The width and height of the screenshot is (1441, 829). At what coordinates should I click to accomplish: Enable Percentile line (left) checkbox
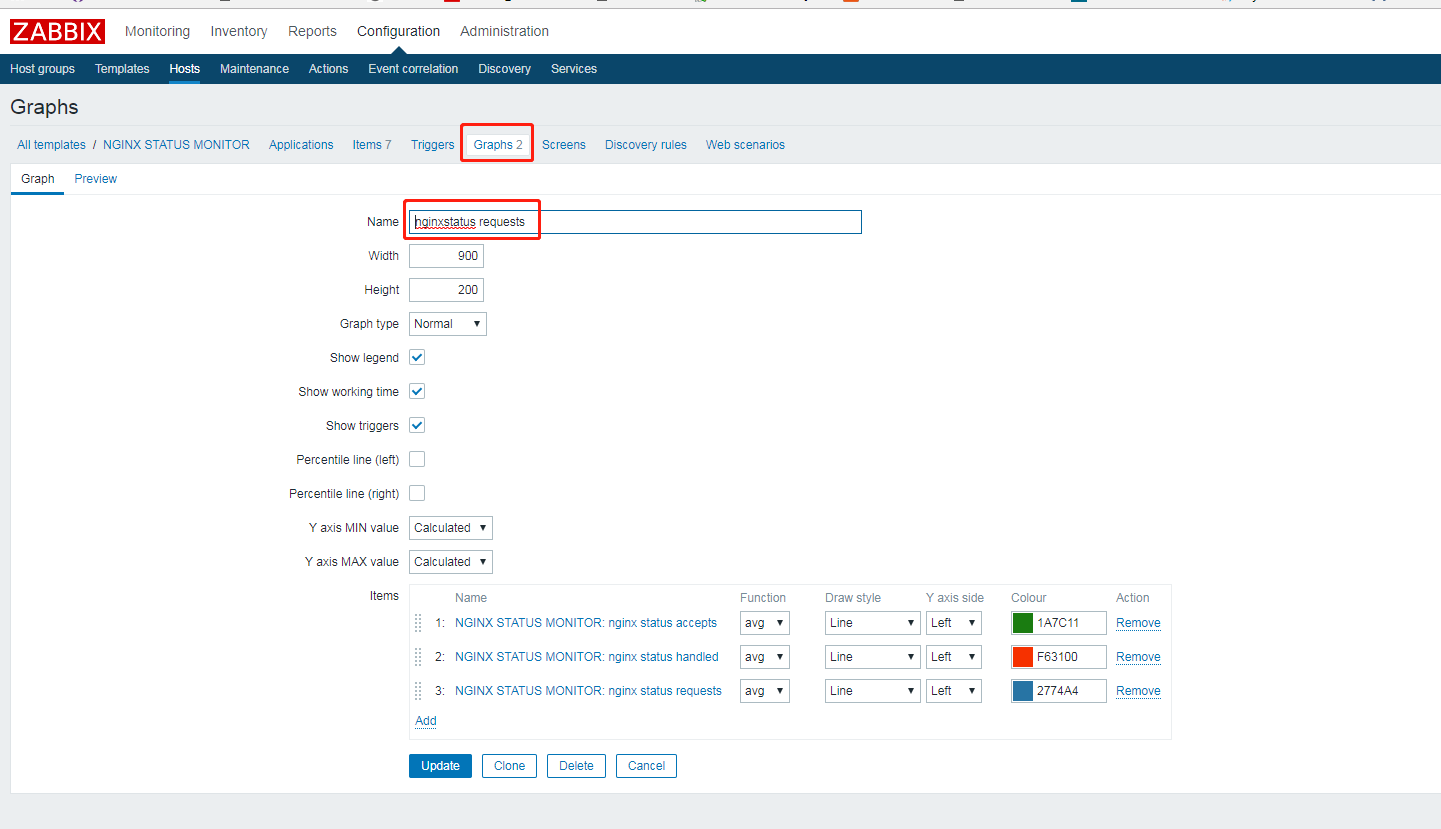pyautogui.click(x=417, y=459)
